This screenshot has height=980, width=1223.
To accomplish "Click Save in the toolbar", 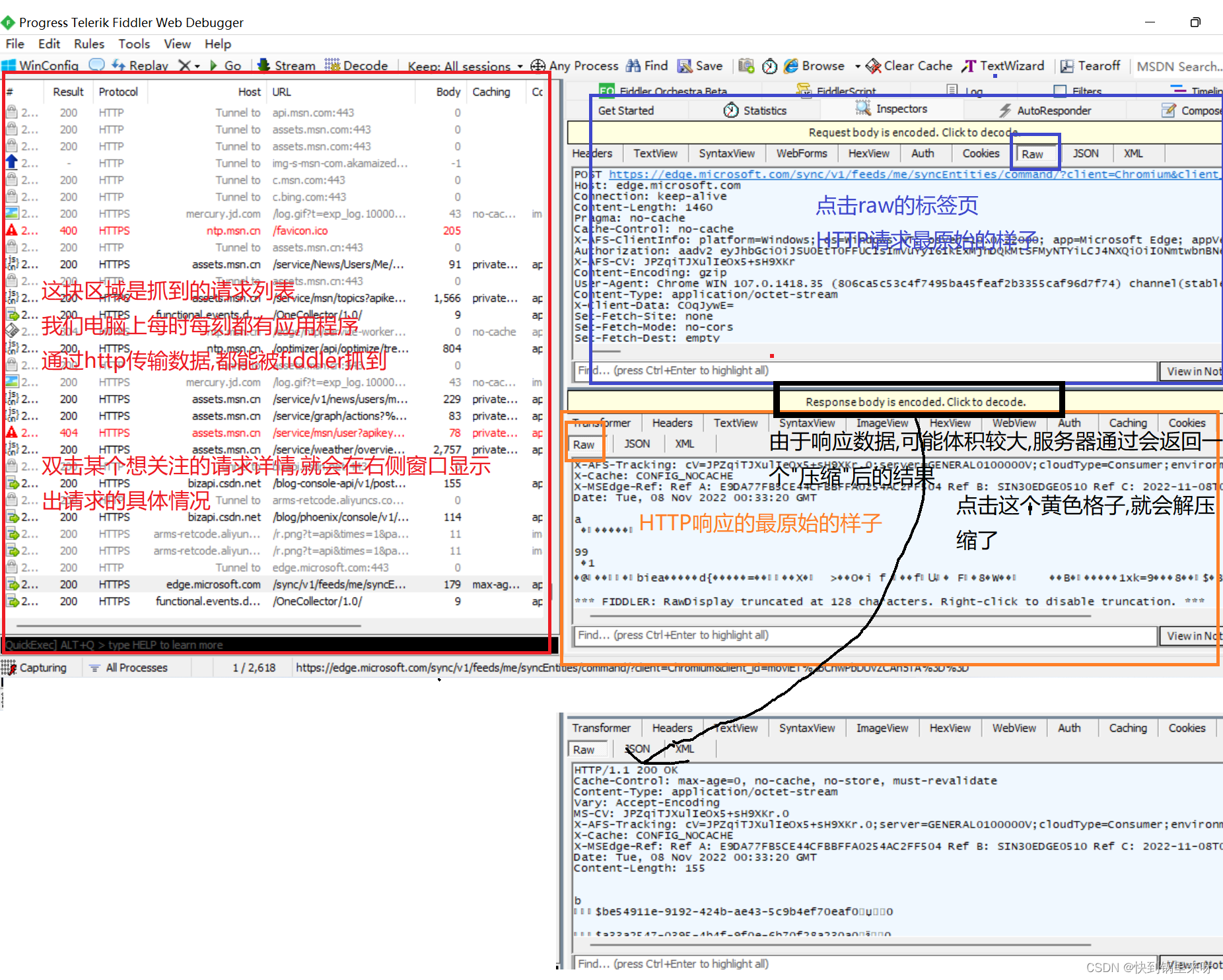I will [x=701, y=65].
